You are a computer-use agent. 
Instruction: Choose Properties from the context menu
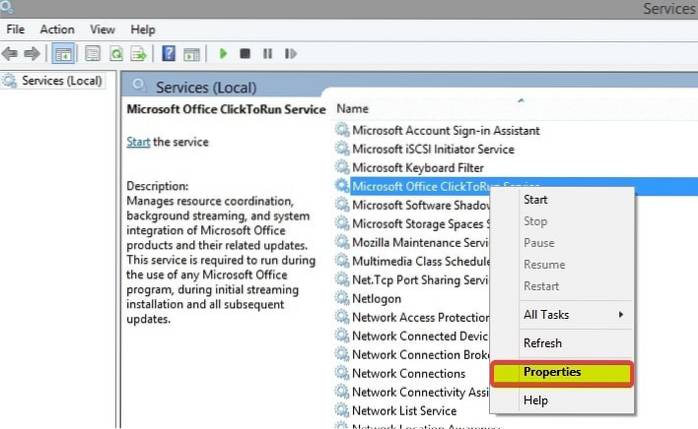pyautogui.click(x=552, y=372)
